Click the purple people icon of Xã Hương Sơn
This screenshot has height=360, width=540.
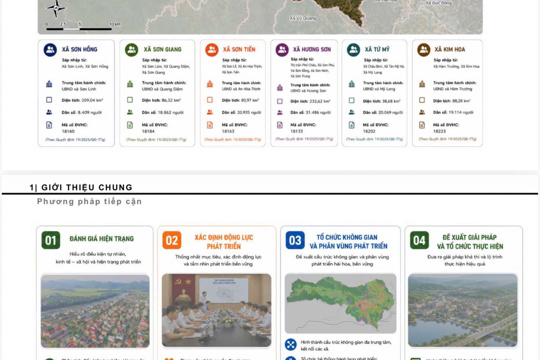282,50
